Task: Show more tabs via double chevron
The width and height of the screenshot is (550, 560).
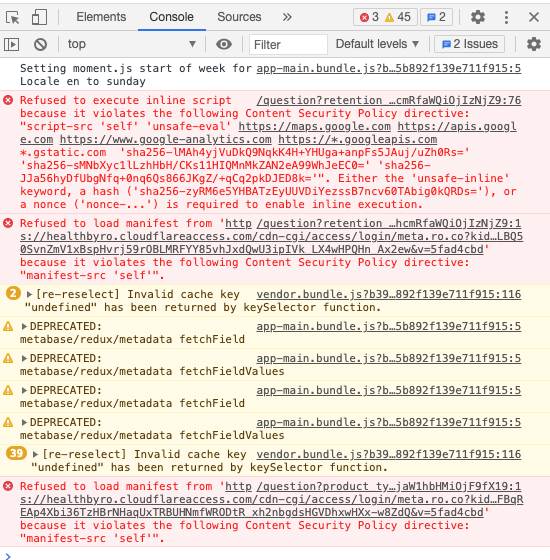Action: 287,17
